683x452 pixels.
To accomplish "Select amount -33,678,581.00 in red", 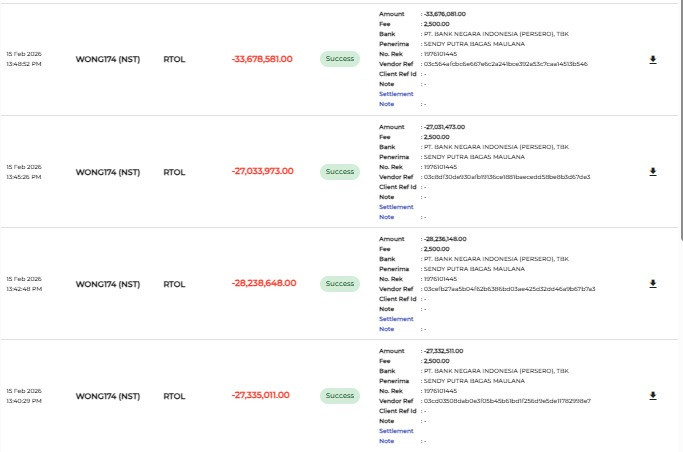I will [x=262, y=59].
